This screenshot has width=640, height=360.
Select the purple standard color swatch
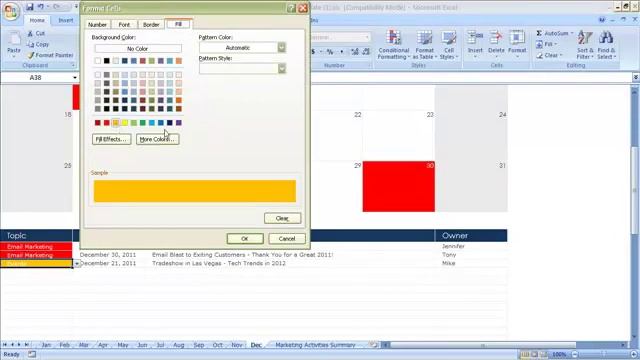pos(179,122)
